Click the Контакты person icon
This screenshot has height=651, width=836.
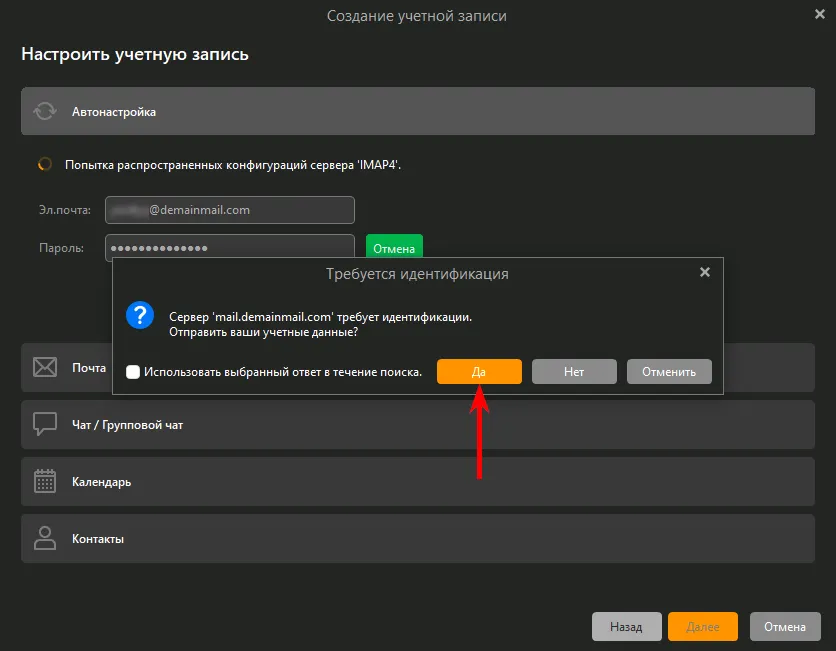coord(44,538)
